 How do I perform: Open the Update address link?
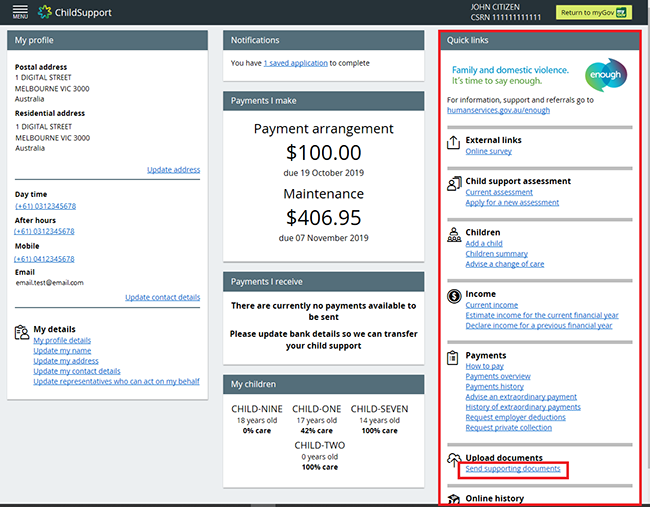(173, 170)
